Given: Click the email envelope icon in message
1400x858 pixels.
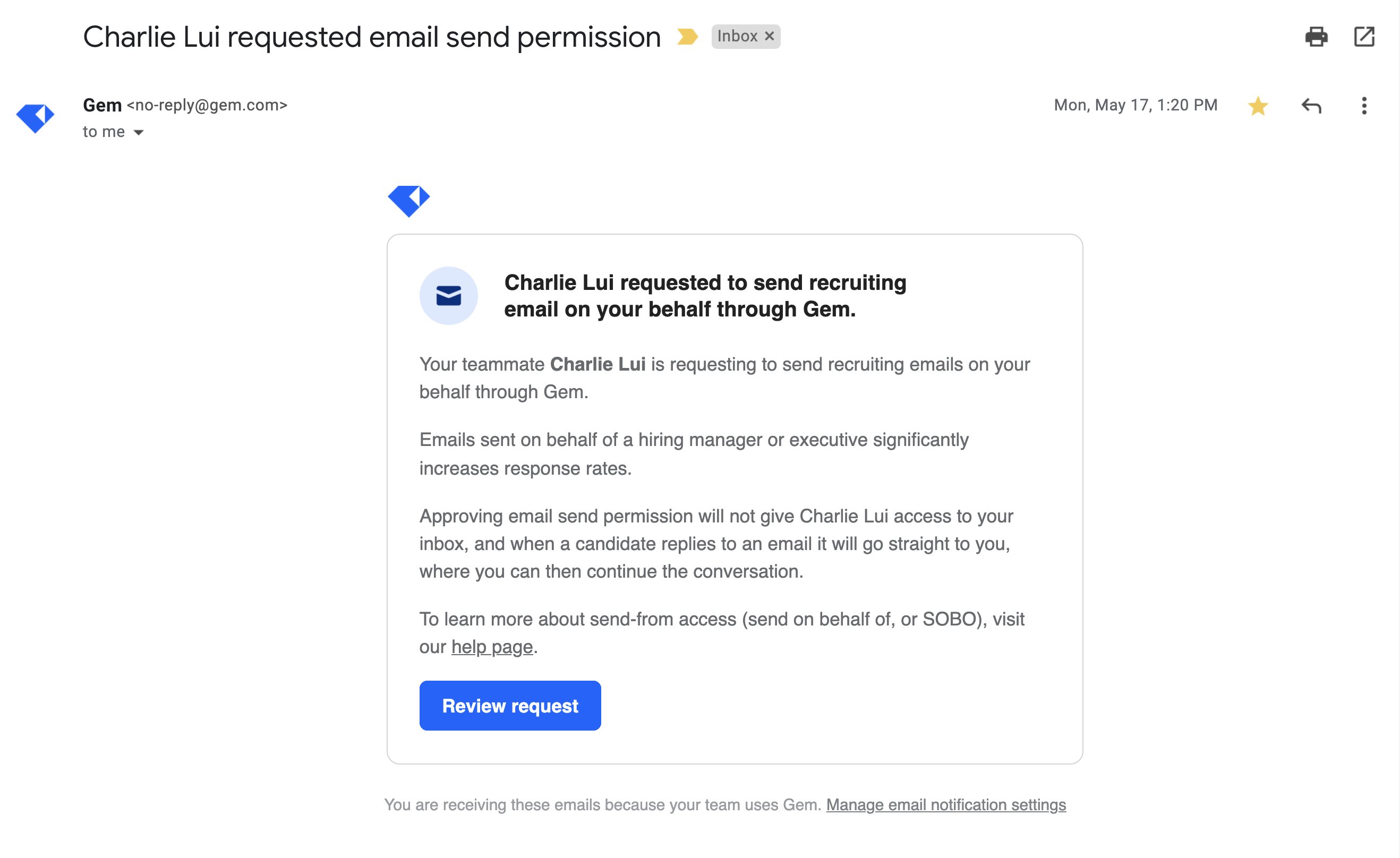Looking at the screenshot, I should click(x=449, y=294).
